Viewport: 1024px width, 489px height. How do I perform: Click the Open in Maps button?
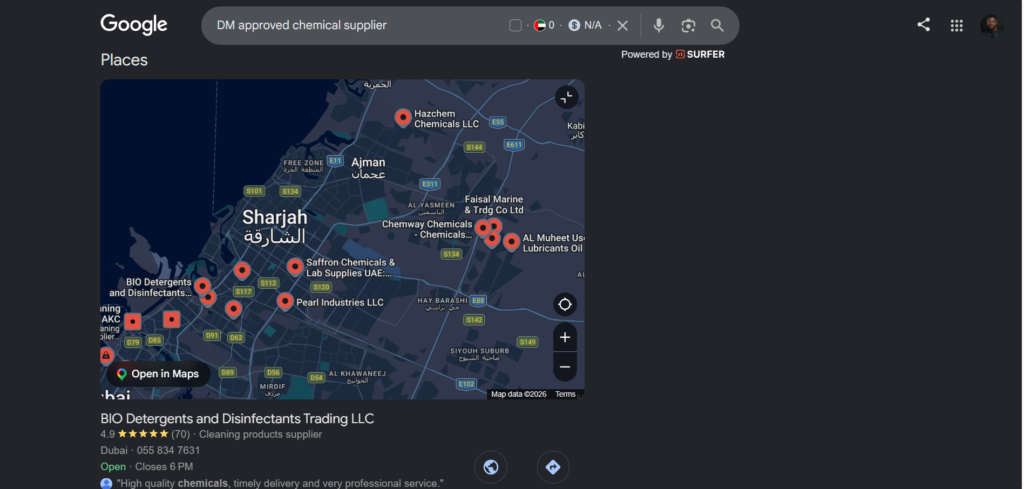tap(158, 374)
